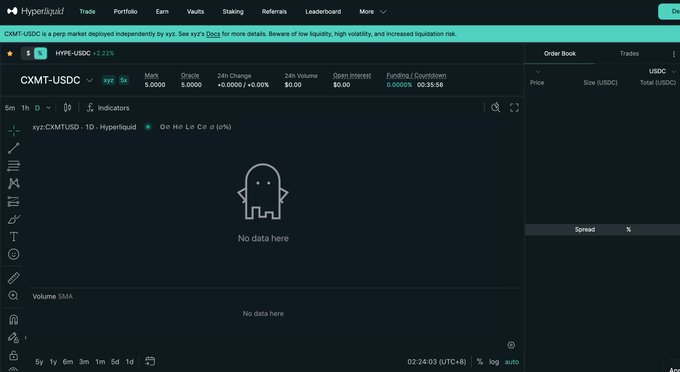The width and height of the screenshot is (680, 372).
Task: Open the Docs link in banner
Action: click(x=213, y=34)
